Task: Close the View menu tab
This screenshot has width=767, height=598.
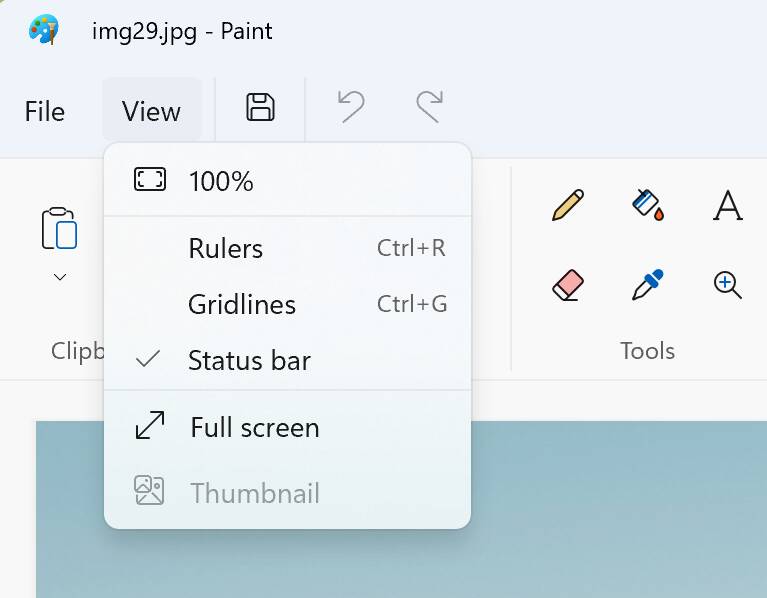Action: pos(151,111)
